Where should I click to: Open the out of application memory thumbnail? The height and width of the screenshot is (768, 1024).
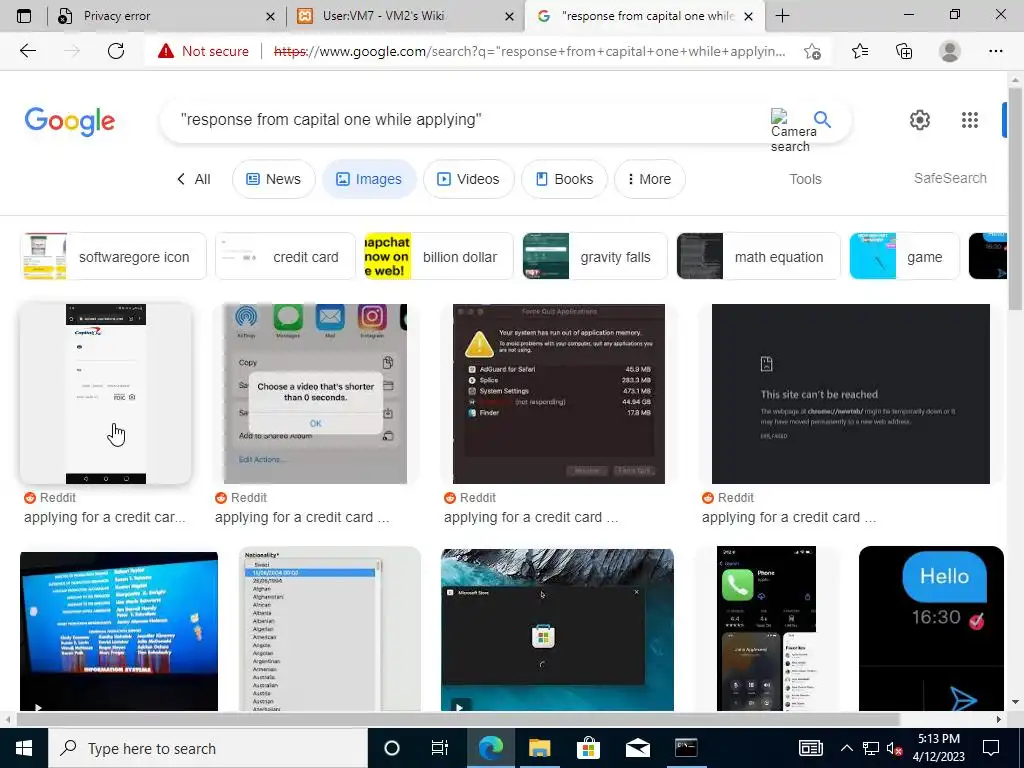pos(558,394)
